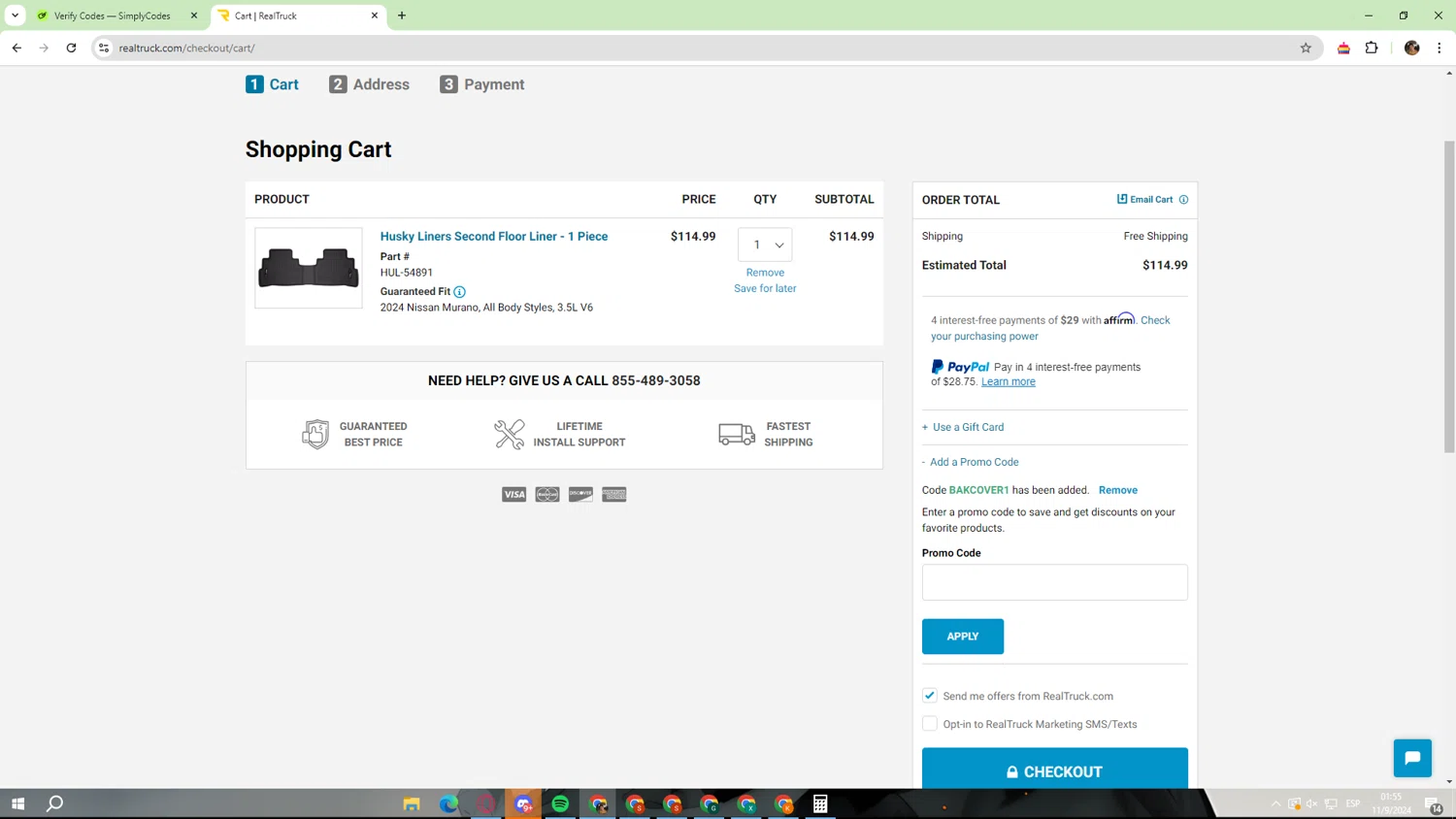
Task: Open the Chrome profile avatar
Action: pyautogui.click(x=1412, y=48)
